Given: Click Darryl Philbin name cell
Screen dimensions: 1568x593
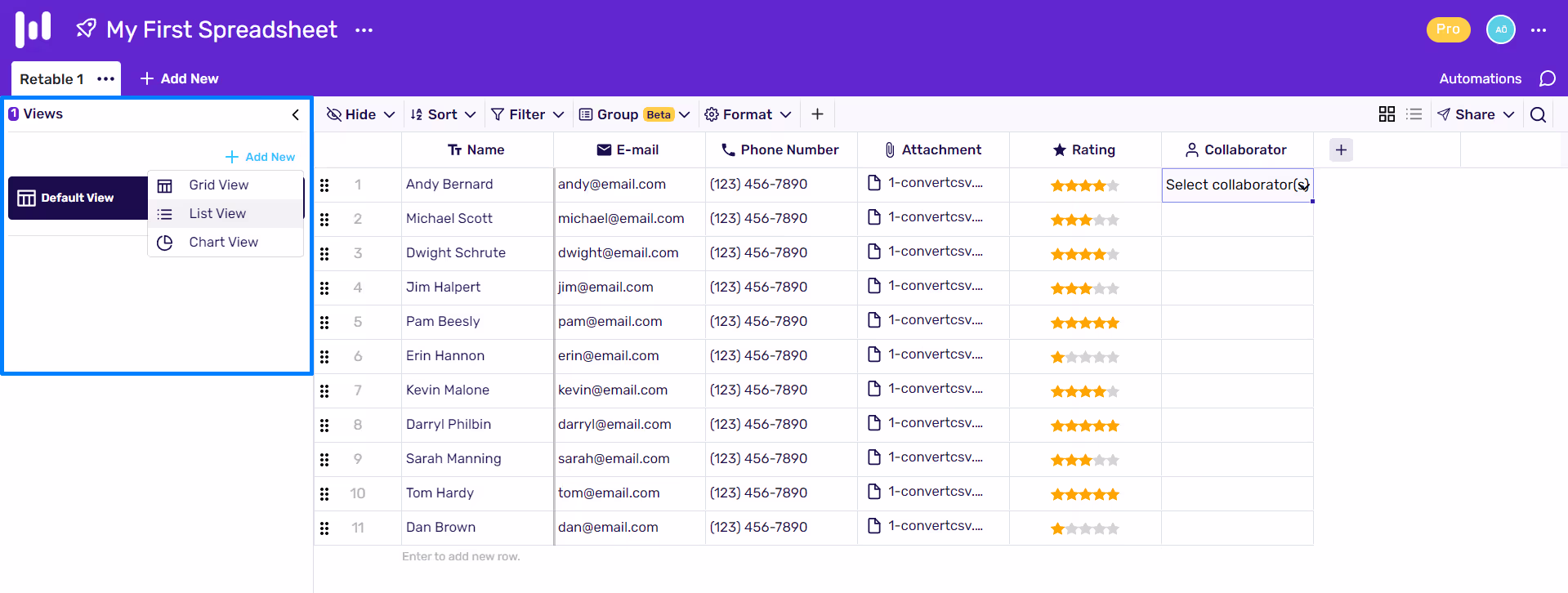Looking at the screenshot, I should pyautogui.click(x=477, y=425).
